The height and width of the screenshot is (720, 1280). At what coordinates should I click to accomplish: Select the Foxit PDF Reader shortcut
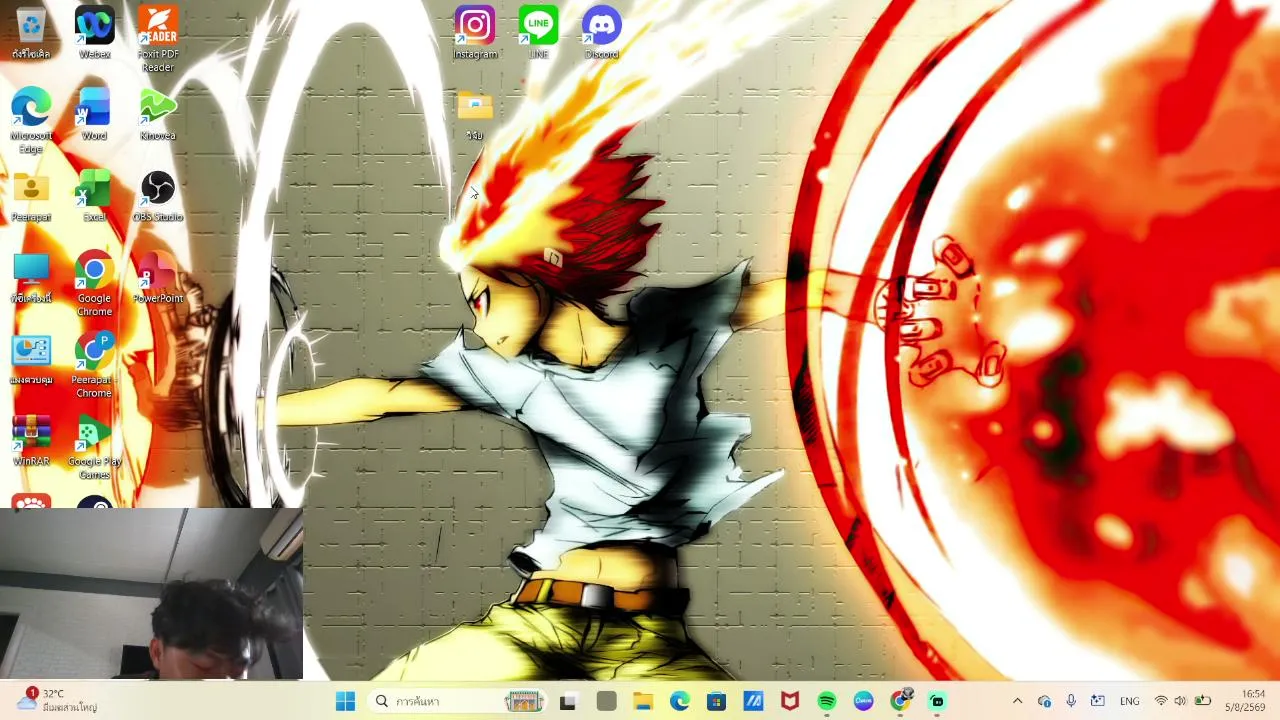pyautogui.click(x=158, y=39)
